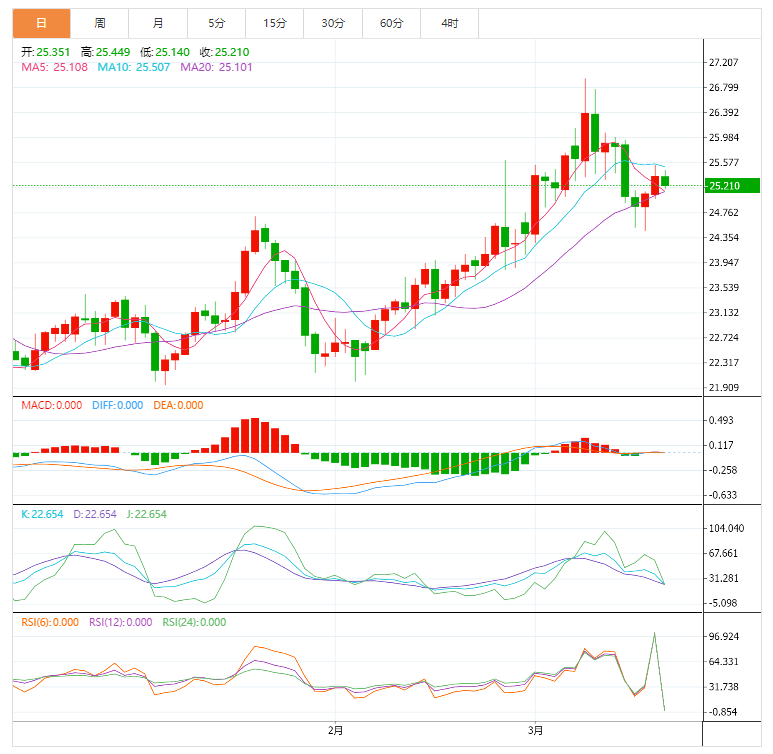This screenshot has height=754, width=773.
Task: Click the RSI(12):0.000 label
Action: point(120,622)
